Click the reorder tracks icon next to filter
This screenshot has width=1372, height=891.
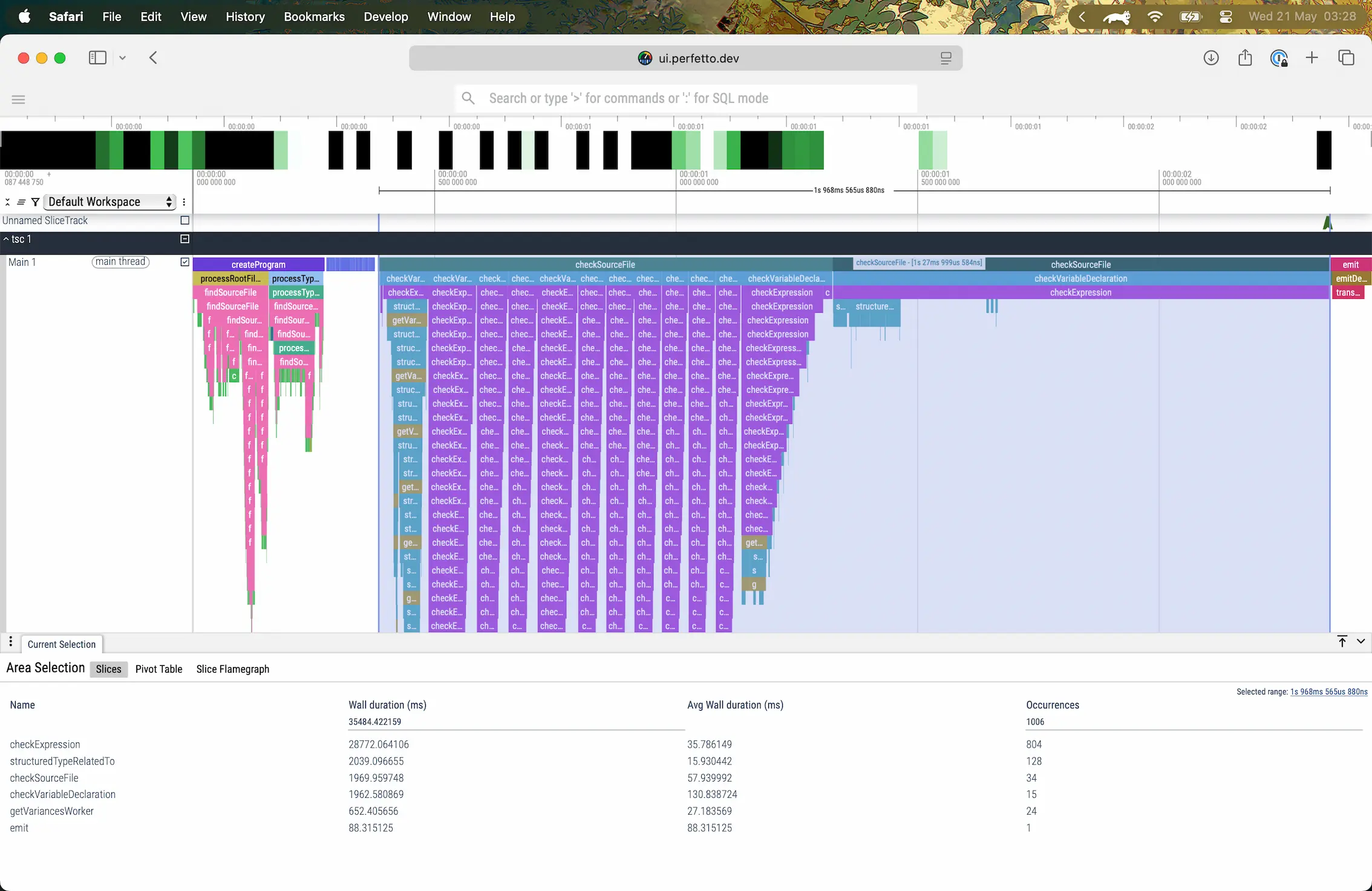21,202
